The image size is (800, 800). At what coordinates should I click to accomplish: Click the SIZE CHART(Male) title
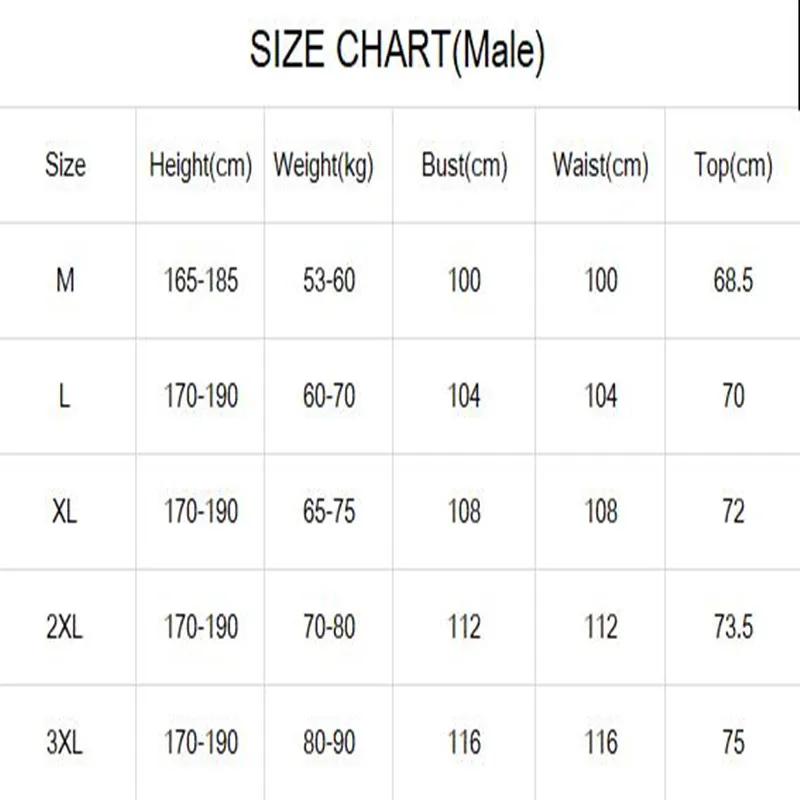click(397, 51)
